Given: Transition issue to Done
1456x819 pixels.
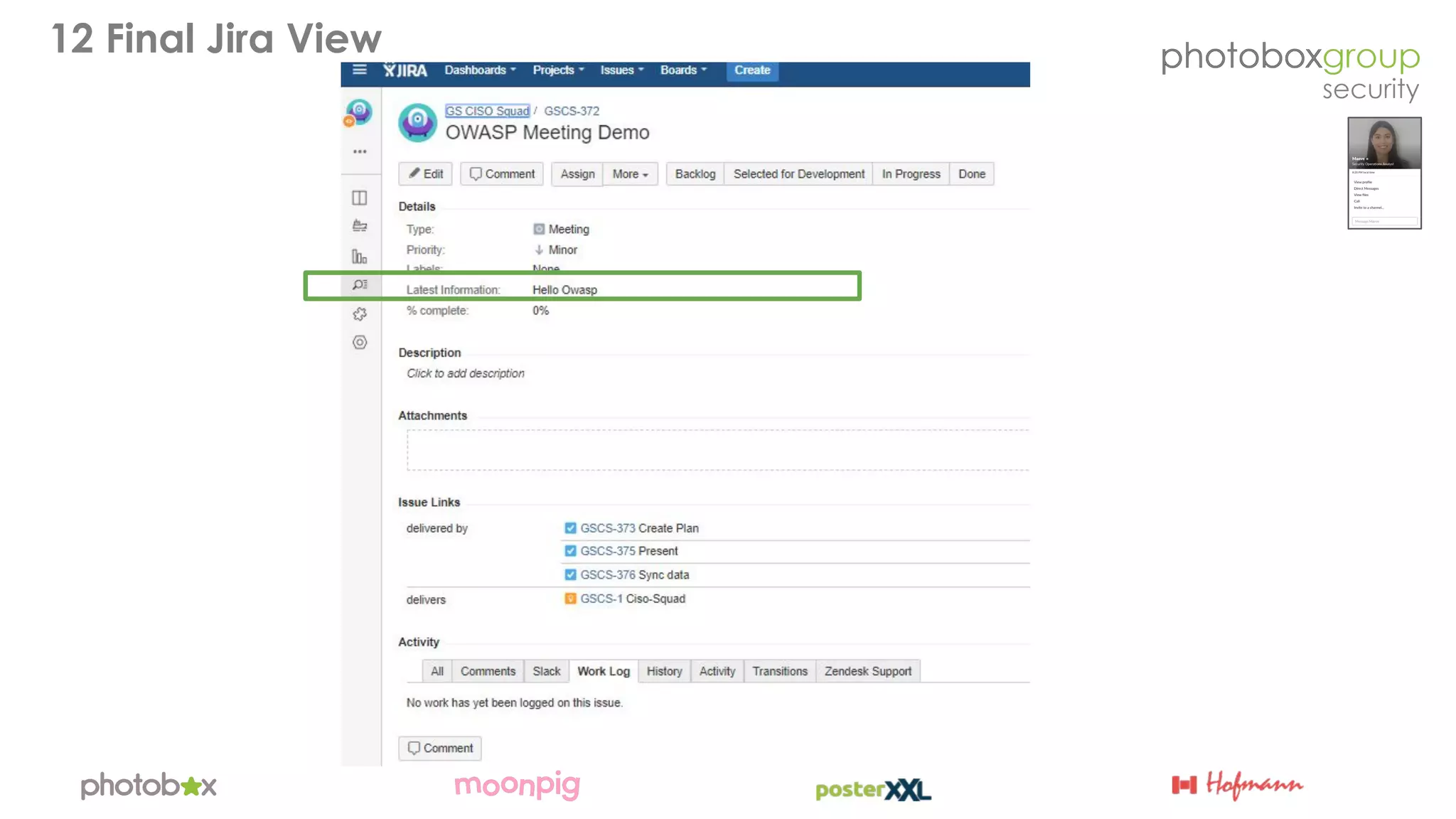Looking at the screenshot, I should pos(972,174).
